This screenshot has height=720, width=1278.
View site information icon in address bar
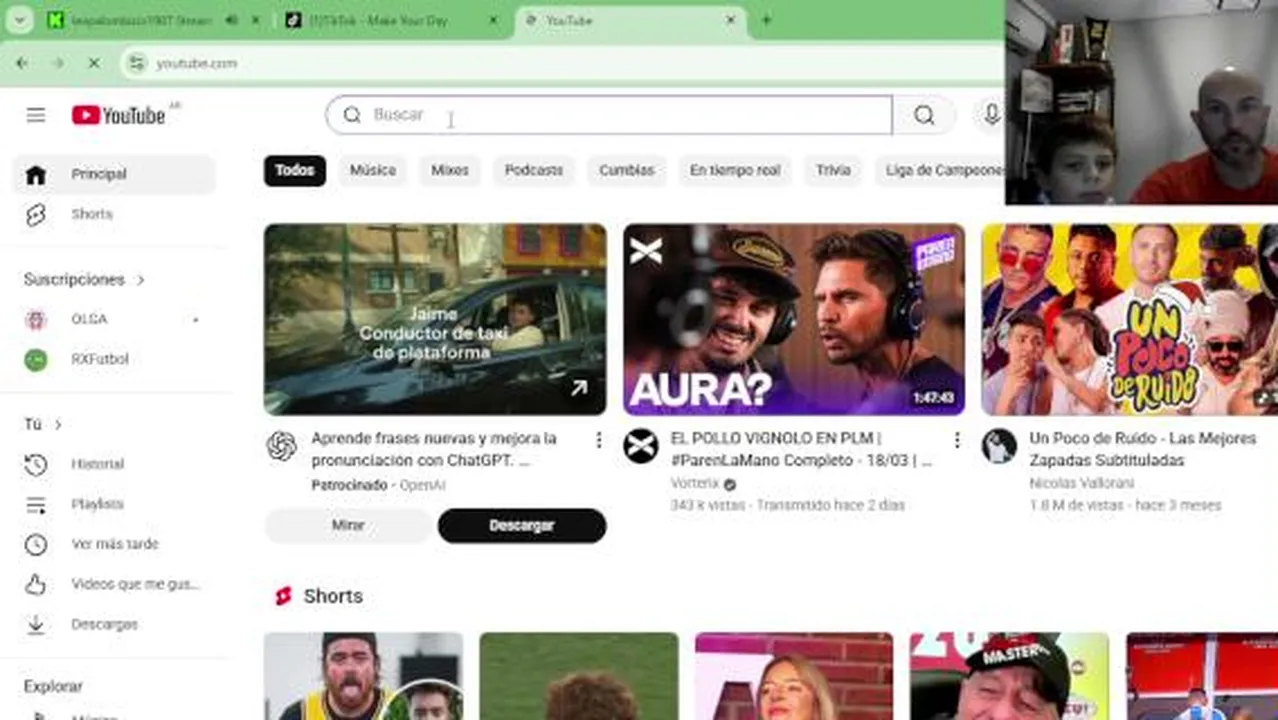pyautogui.click(x=137, y=63)
